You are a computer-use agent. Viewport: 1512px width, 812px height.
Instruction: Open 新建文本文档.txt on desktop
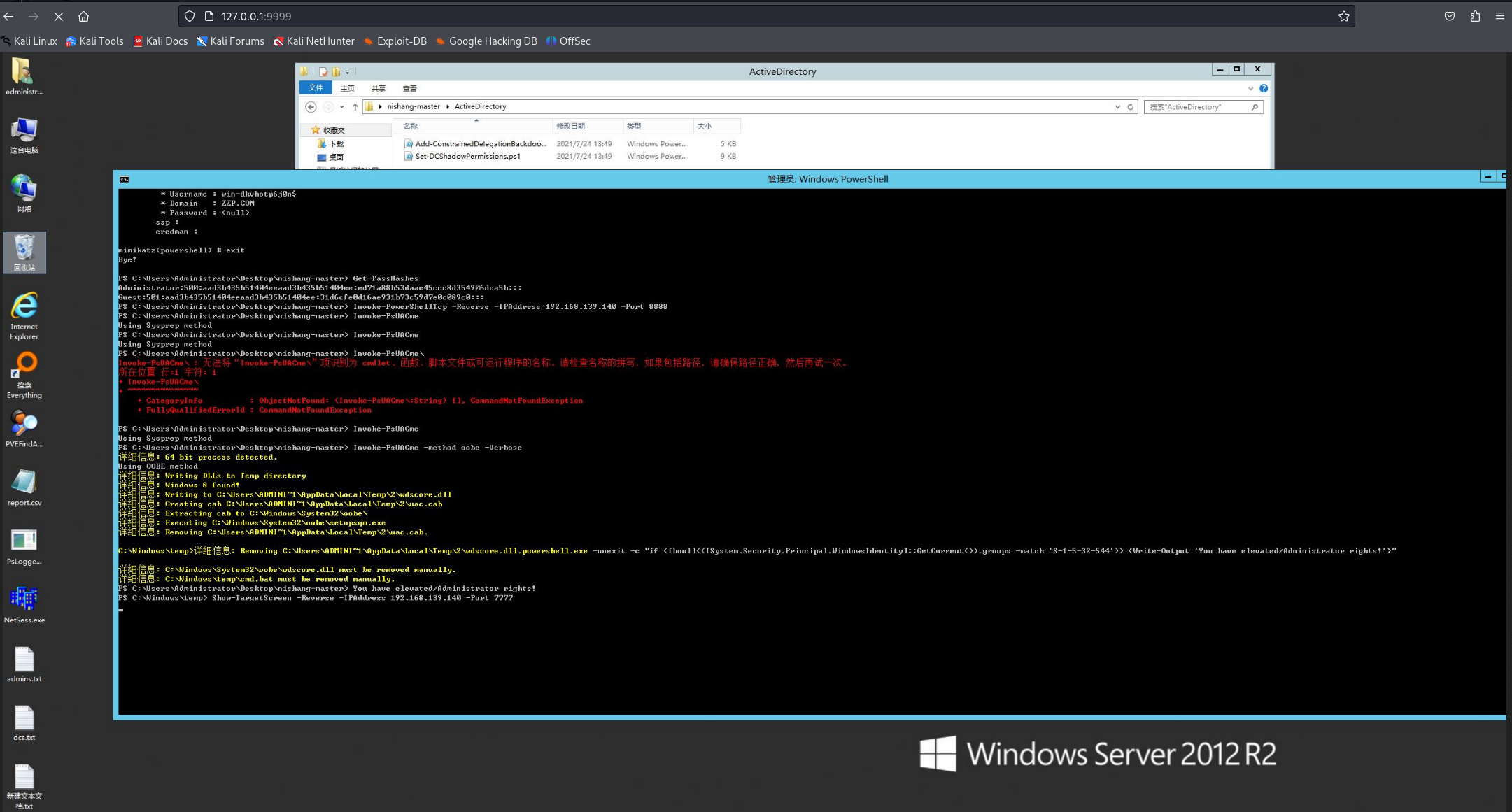(x=24, y=786)
